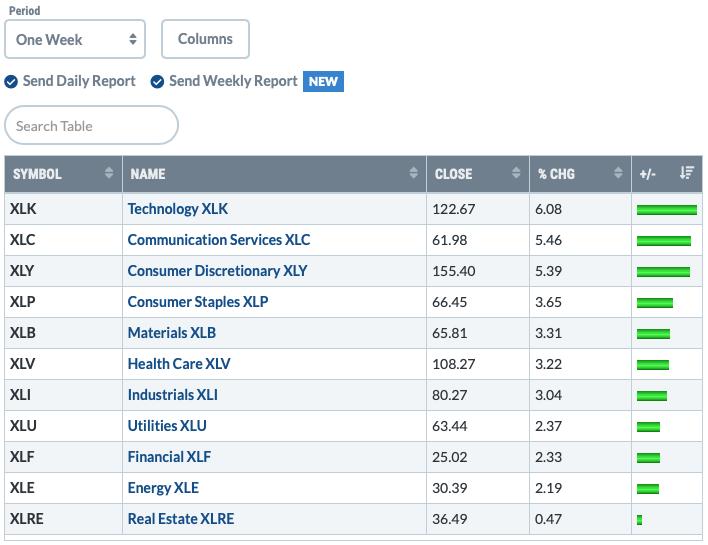Sort by % CHG column arrows
708x545 pixels.
tap(618, 172)
